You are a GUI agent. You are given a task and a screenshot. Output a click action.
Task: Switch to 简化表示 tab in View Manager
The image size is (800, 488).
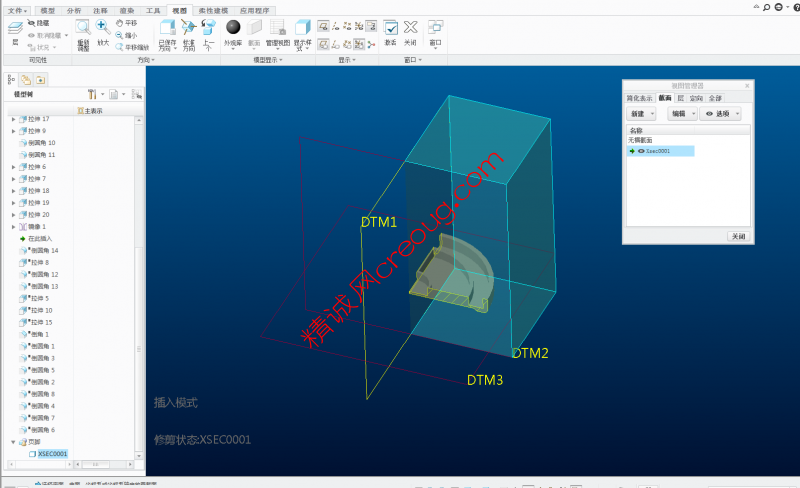point(640,98)
